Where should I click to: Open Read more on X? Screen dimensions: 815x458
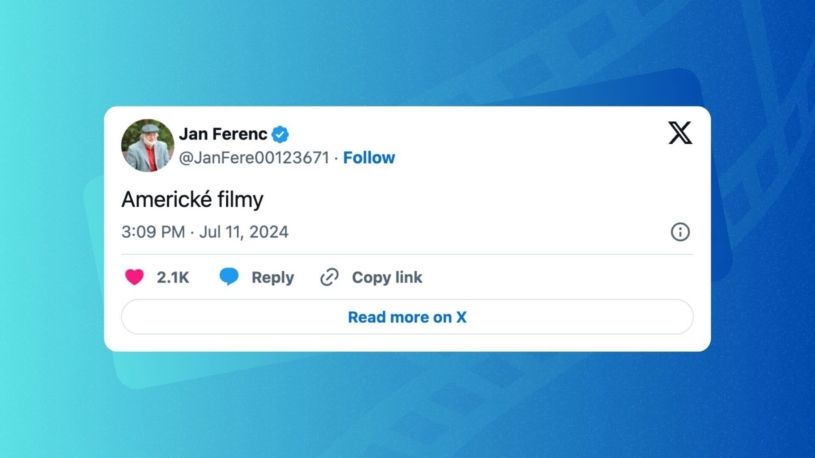click(407, 317)
